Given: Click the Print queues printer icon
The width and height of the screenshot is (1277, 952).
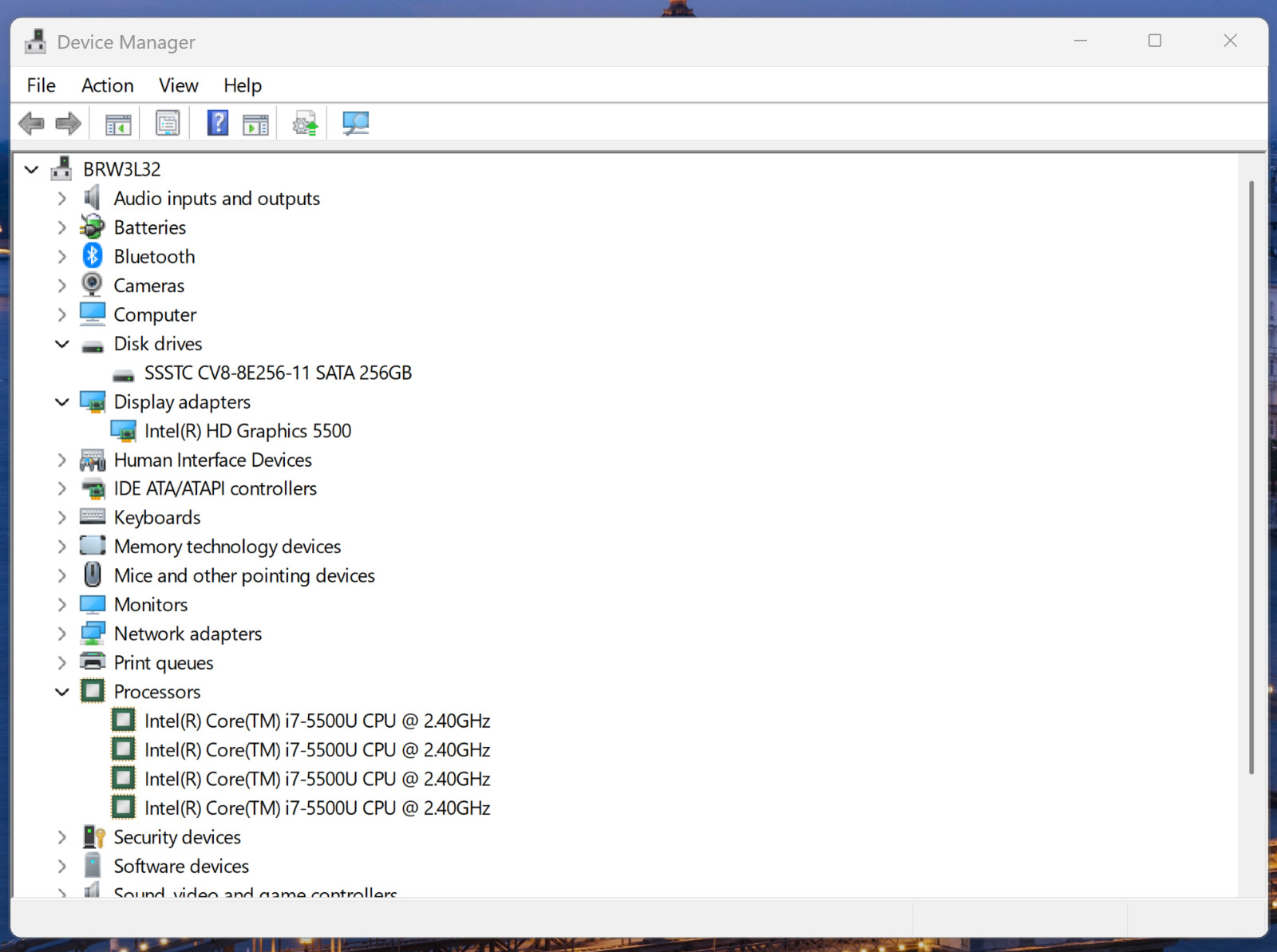Looking at the screenshot, I should 93,662.
